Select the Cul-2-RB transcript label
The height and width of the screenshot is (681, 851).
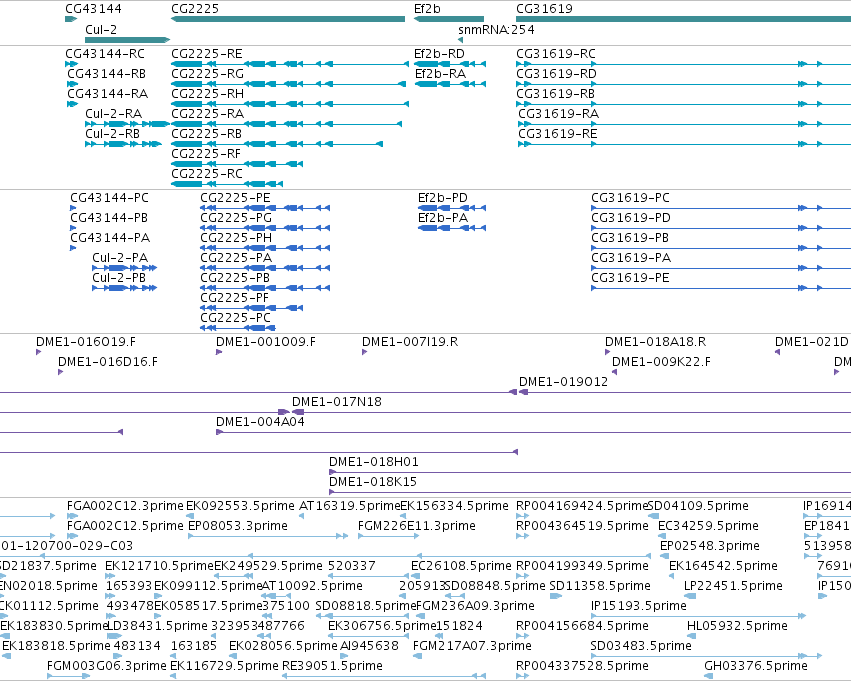112,134
